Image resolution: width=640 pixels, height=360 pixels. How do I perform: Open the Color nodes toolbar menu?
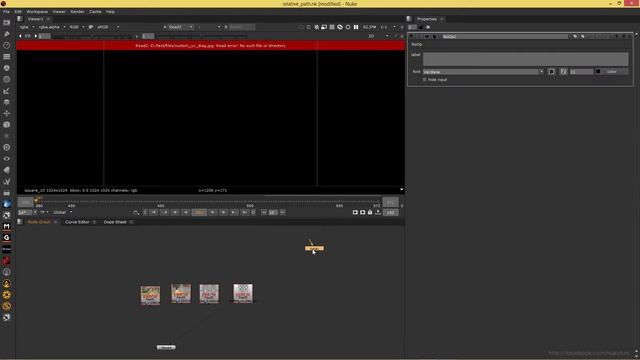coord(7,68)
